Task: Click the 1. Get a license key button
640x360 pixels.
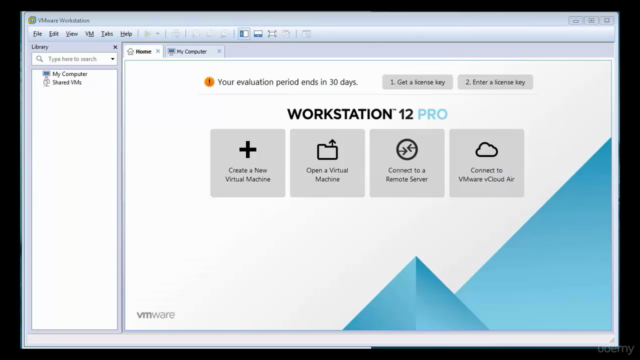Action: tap(417, 82)
